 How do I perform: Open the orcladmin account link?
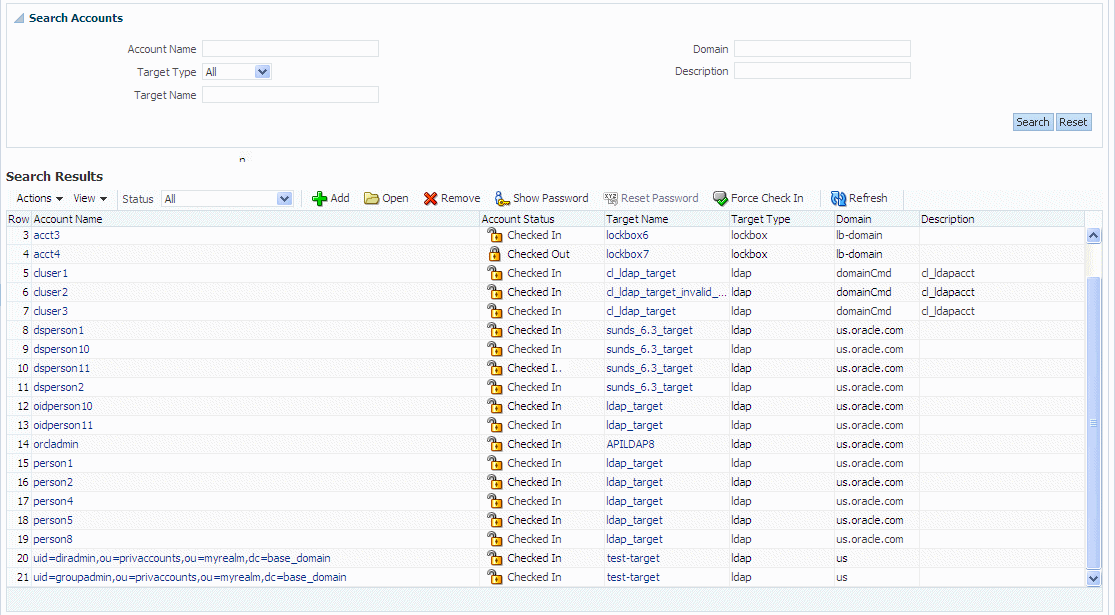coord(55,444)
